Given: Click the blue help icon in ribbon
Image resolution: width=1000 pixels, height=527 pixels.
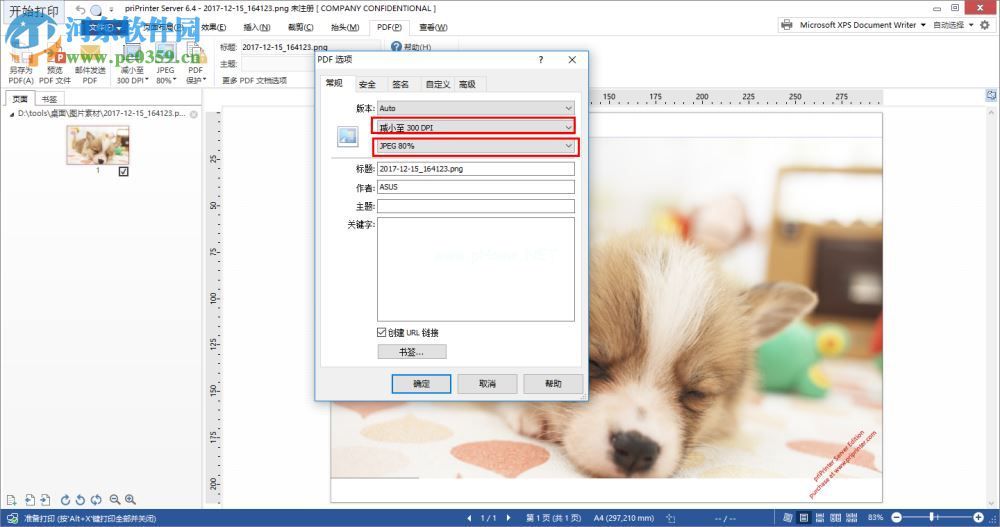Looking at the screenshot, I should click(396, 47).
